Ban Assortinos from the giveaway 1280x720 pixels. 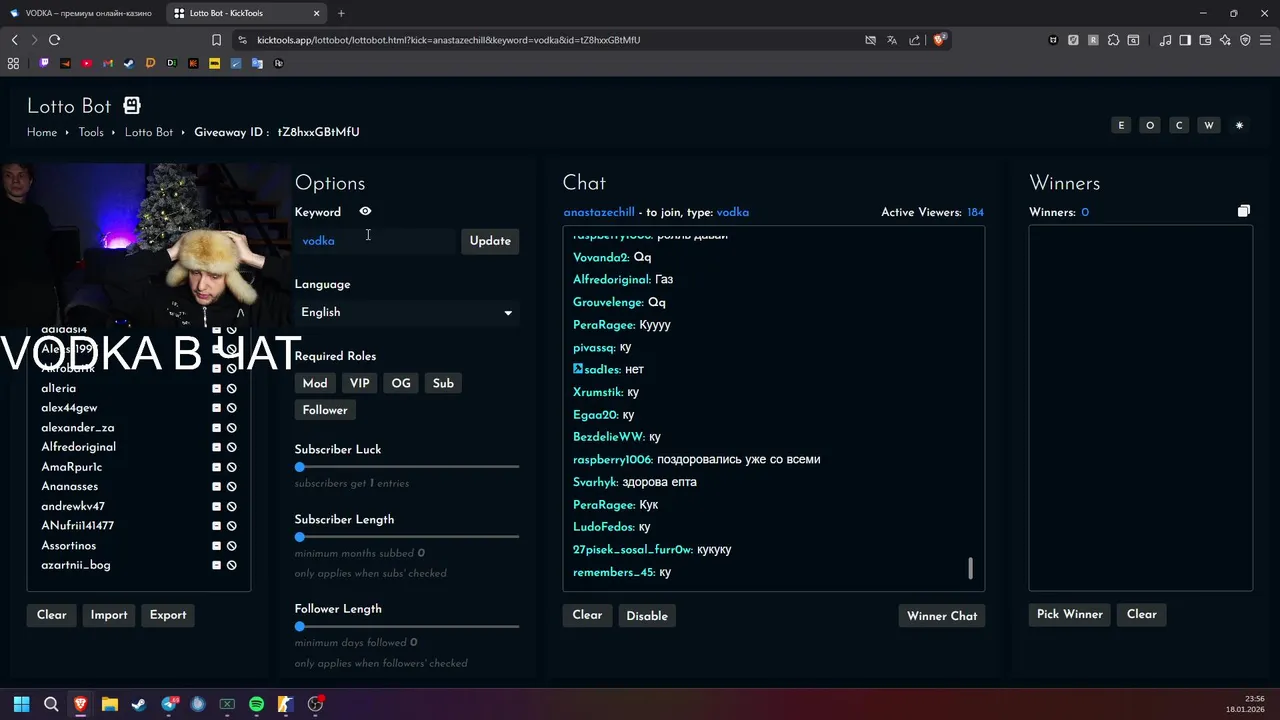pyautogui.click(x=231, y=546)
